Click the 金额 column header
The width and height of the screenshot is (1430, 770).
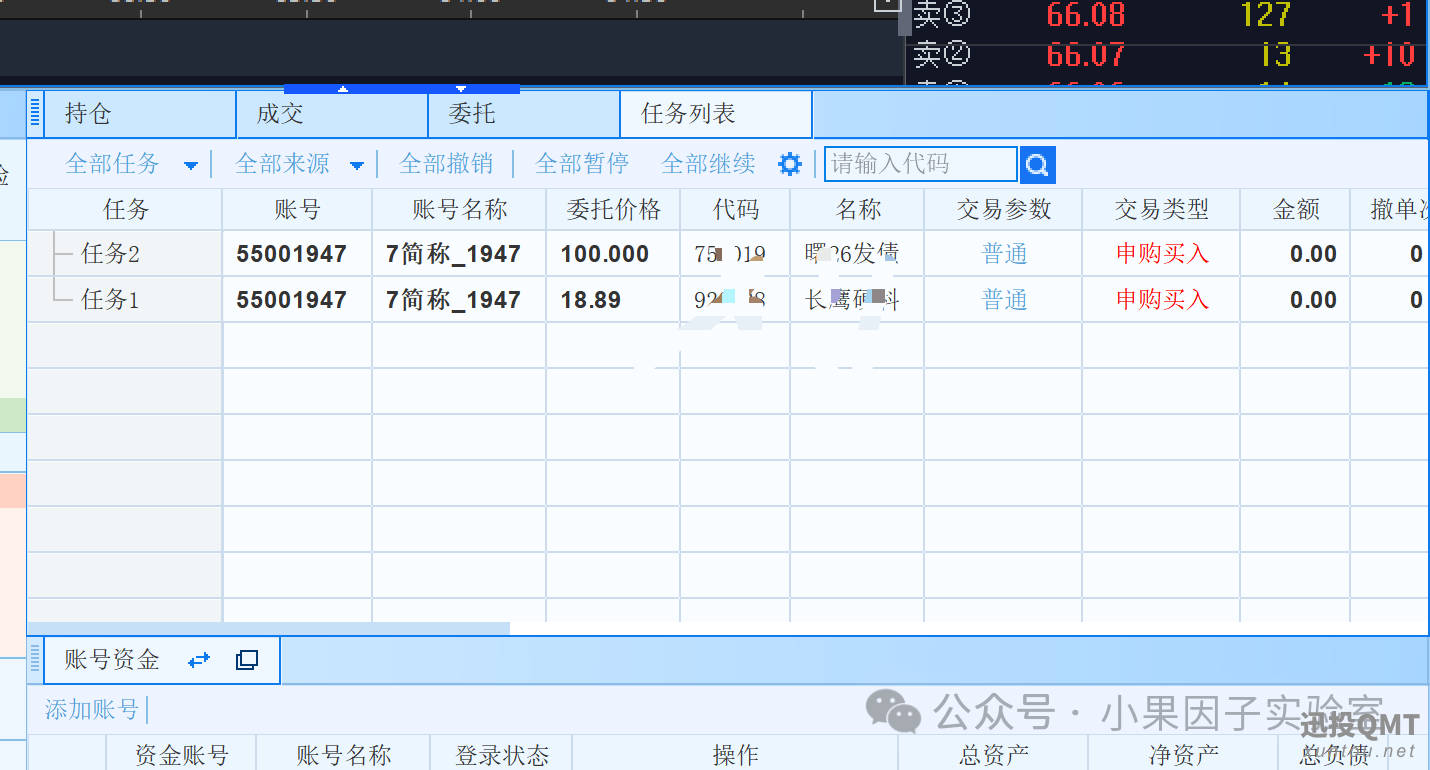(1295, 210)
